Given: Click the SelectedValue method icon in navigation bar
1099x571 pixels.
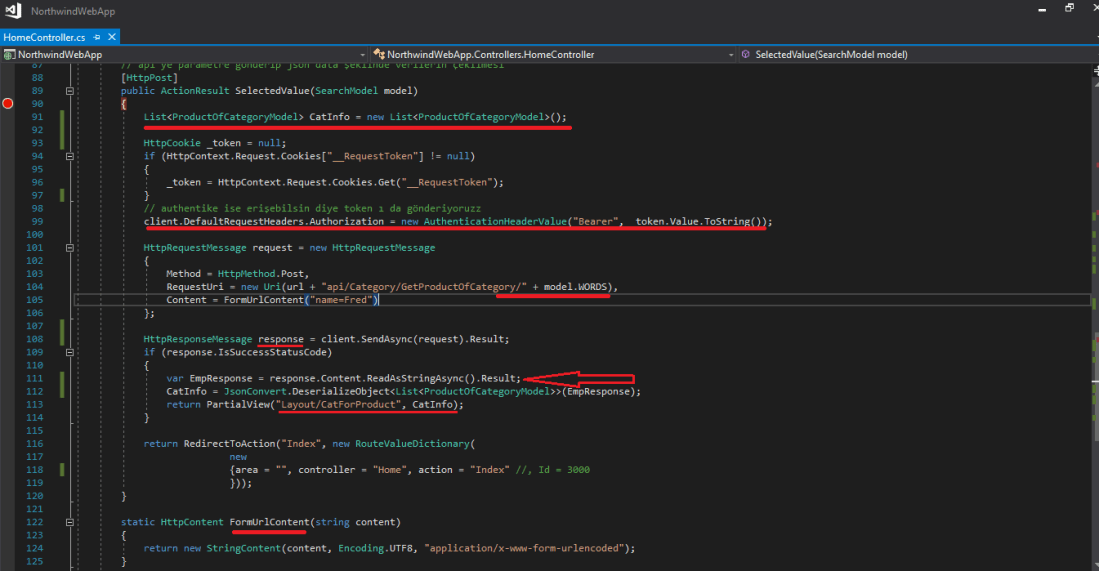Looking at the screenshot, I should click(x=746, y=54).
